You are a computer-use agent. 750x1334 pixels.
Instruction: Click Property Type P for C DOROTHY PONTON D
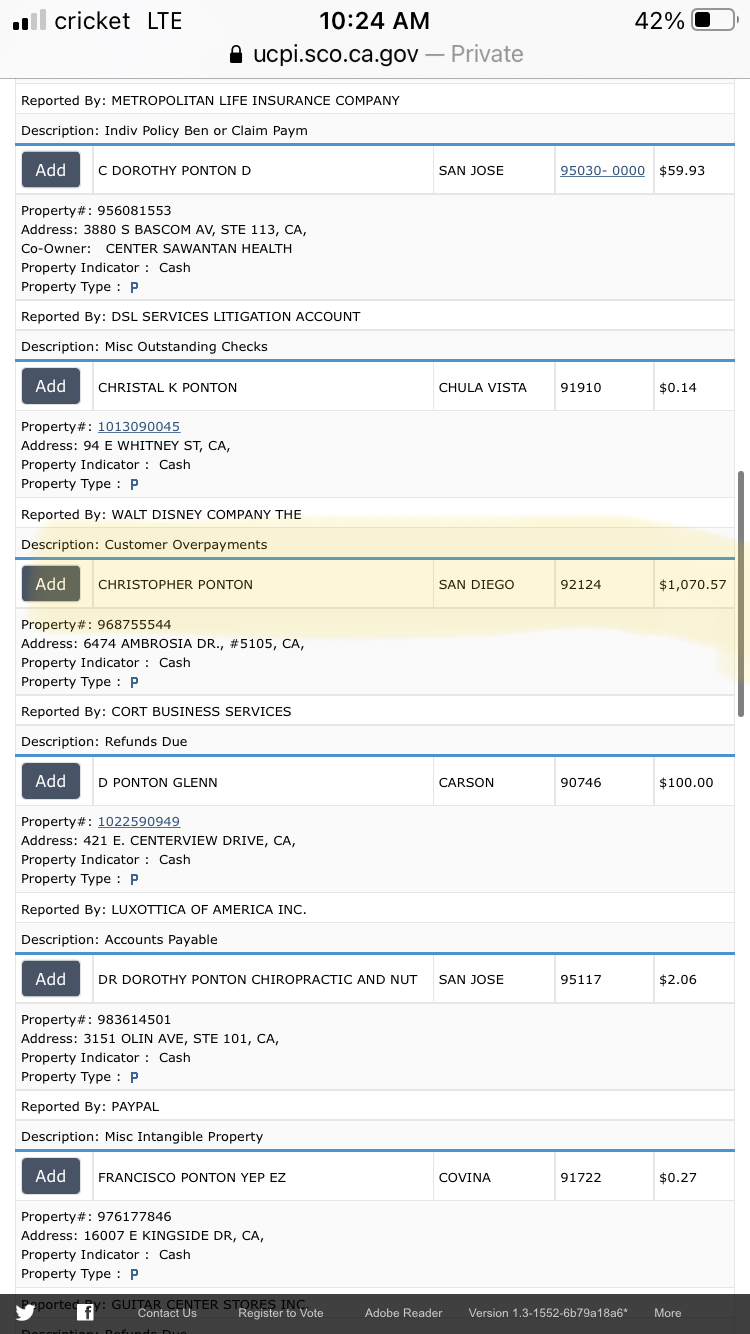click(x=134, y=287)
